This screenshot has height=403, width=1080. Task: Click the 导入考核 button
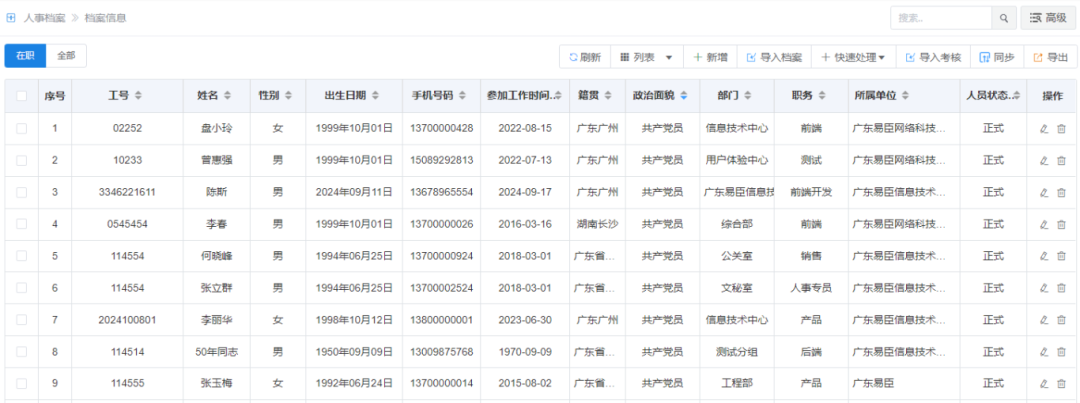(933, 58)
